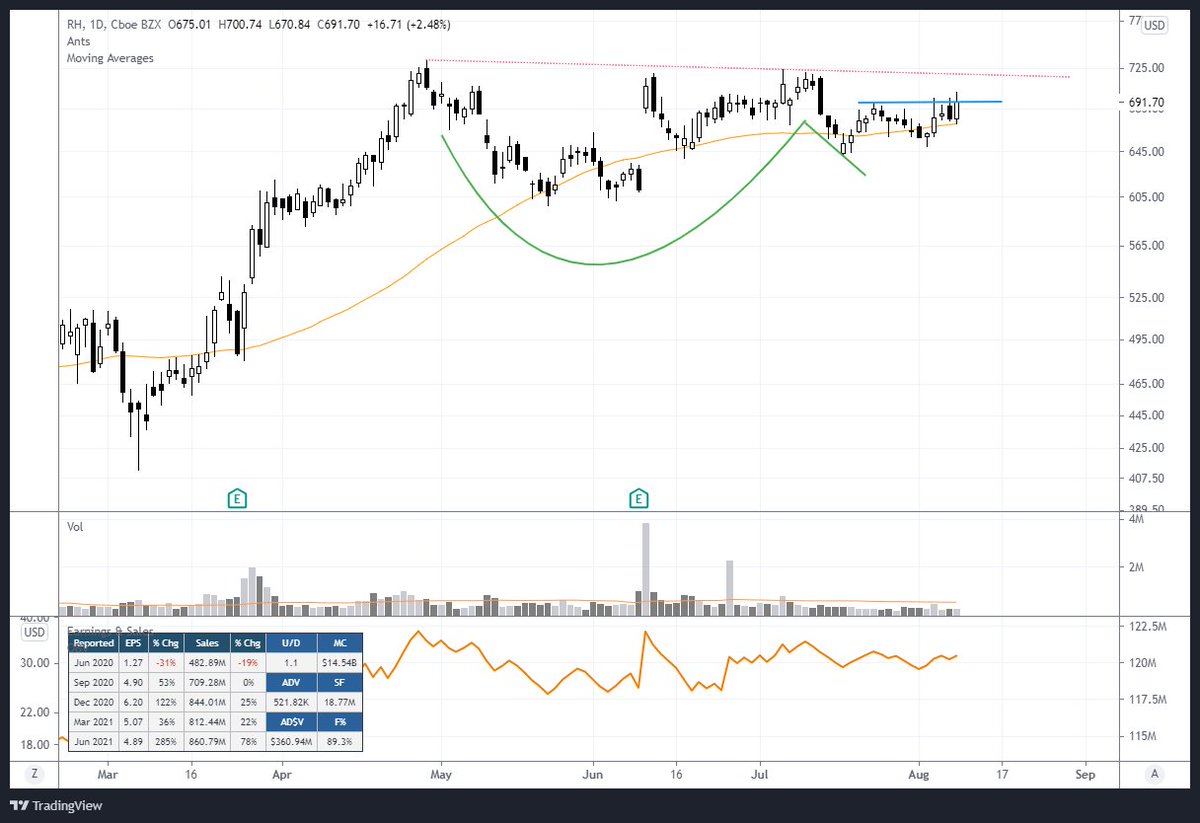1200x823 pixels.
Task: Click the 'Aug' label on the time axis
Action: click(x=918, y=774)
